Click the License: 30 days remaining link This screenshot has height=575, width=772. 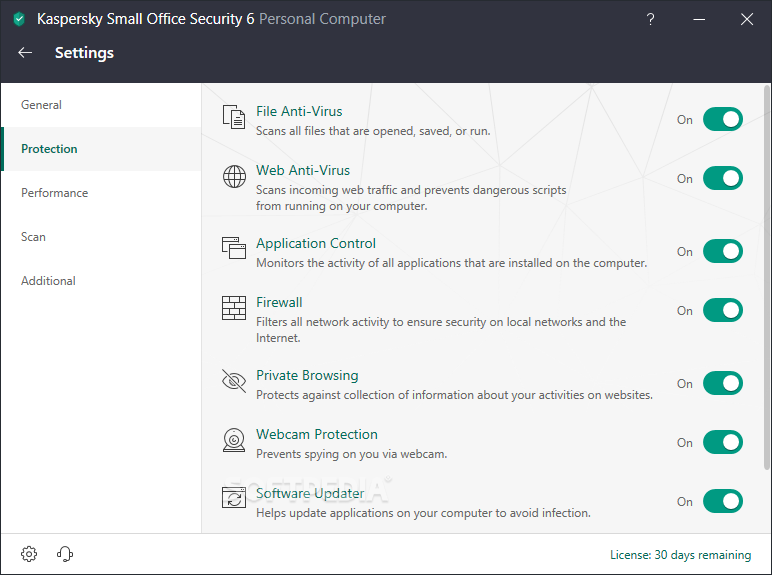pyautogui.click(x=680, y=555)
